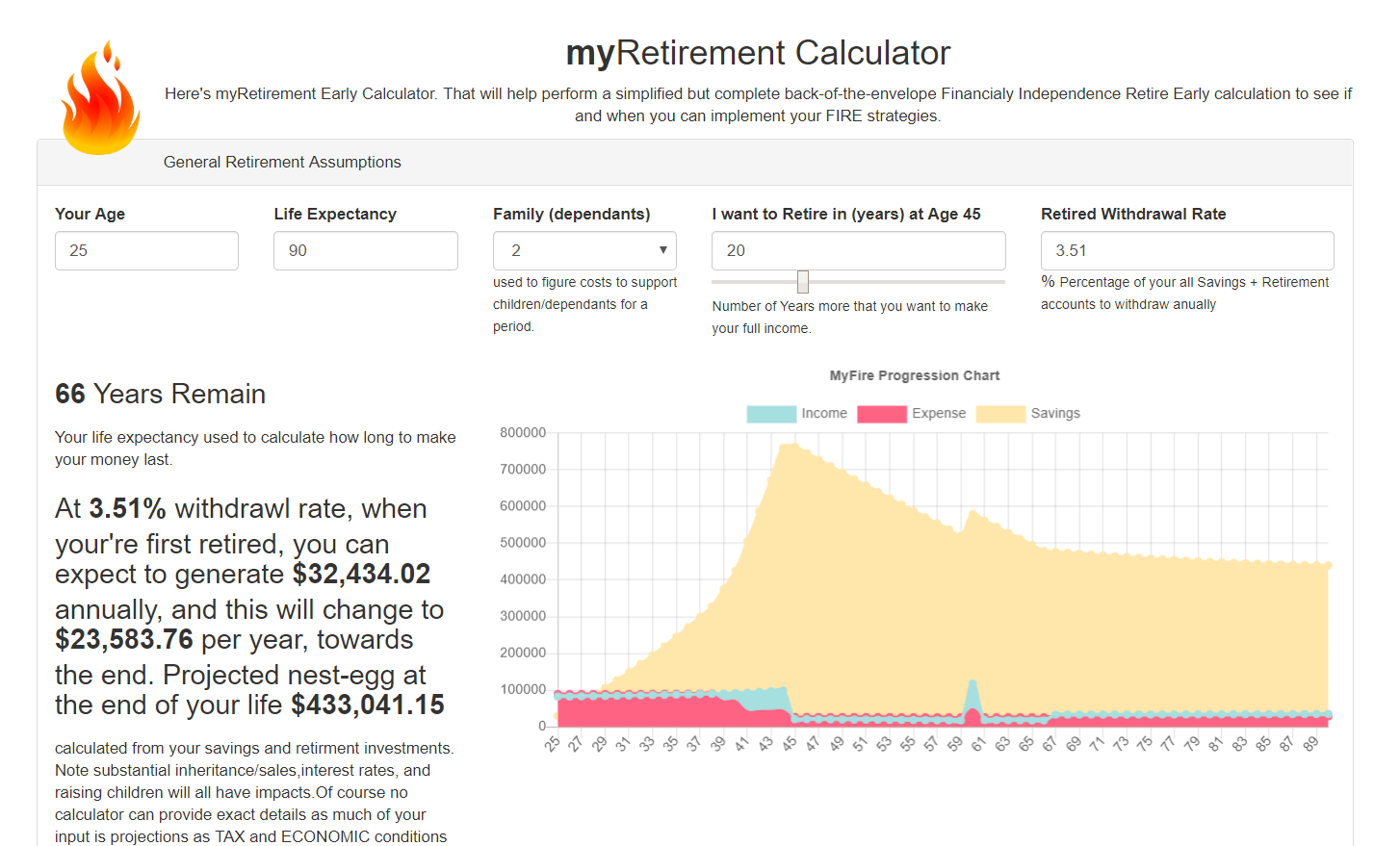Image resolution: width=1400 pixels, height=846 pixels.
Task: Click the MyFire Progression Chart title
Action: pyautogui.click(x=914, y=375)
